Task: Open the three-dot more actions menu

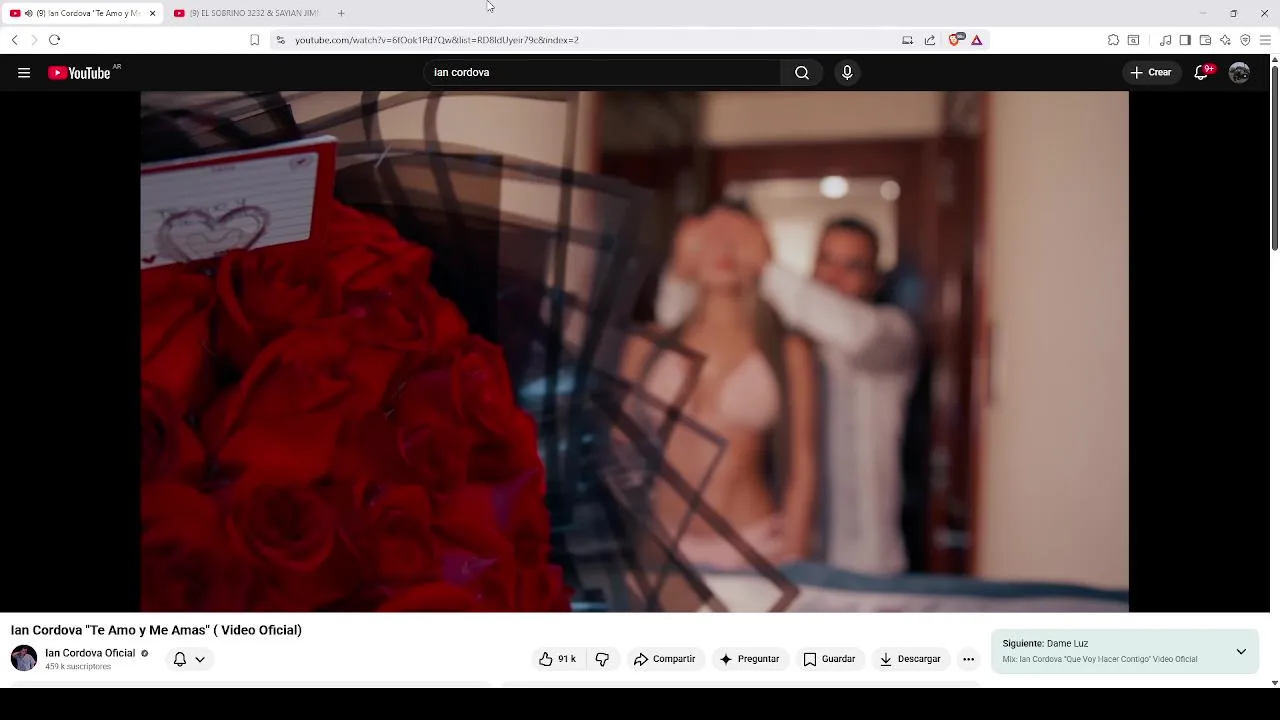Action: point(968,659)
